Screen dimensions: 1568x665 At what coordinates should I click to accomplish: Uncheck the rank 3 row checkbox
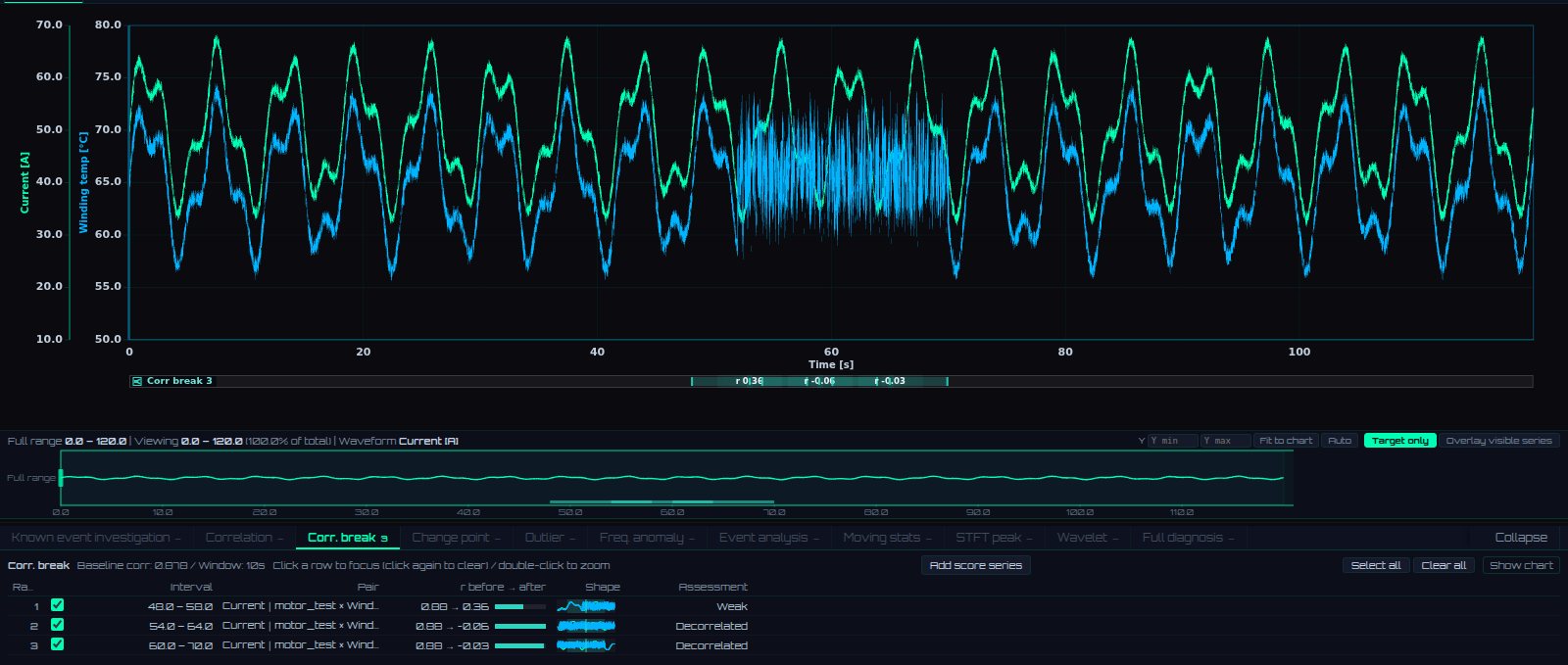[x=57, y=644]
